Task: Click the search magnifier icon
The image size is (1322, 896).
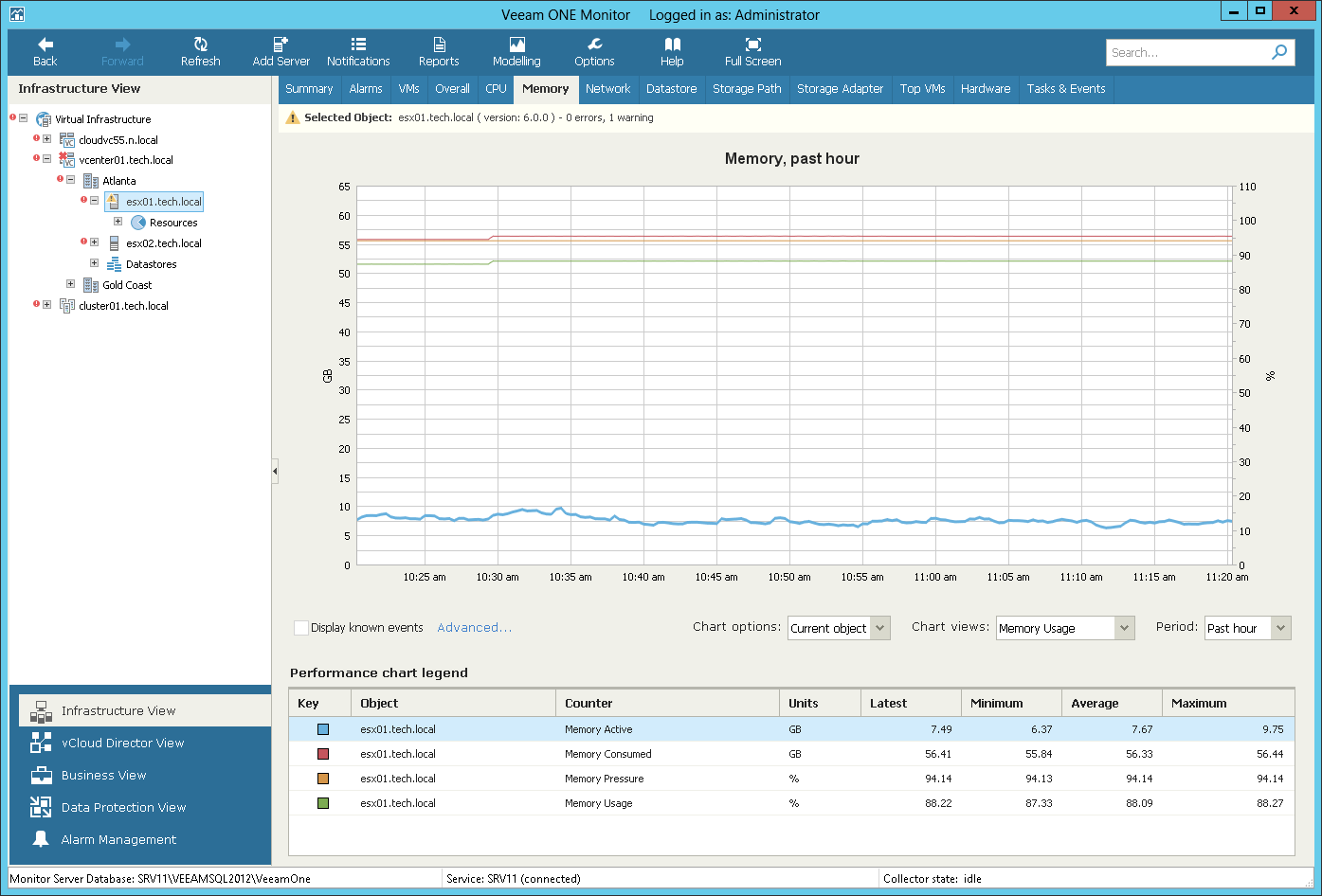Action: point(1279,52)
